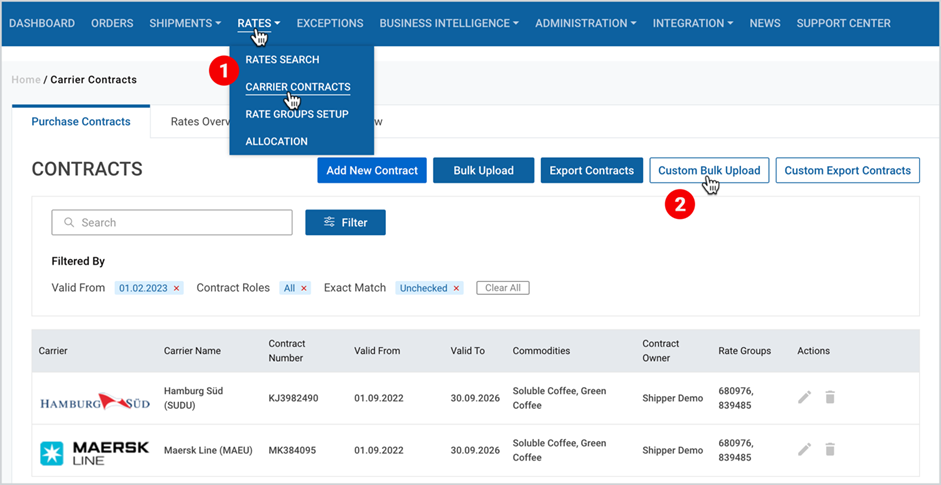Switch to the Purchase Contracts tab
The height and width of the screenshot is (485, 941).
tap(81, 122)
